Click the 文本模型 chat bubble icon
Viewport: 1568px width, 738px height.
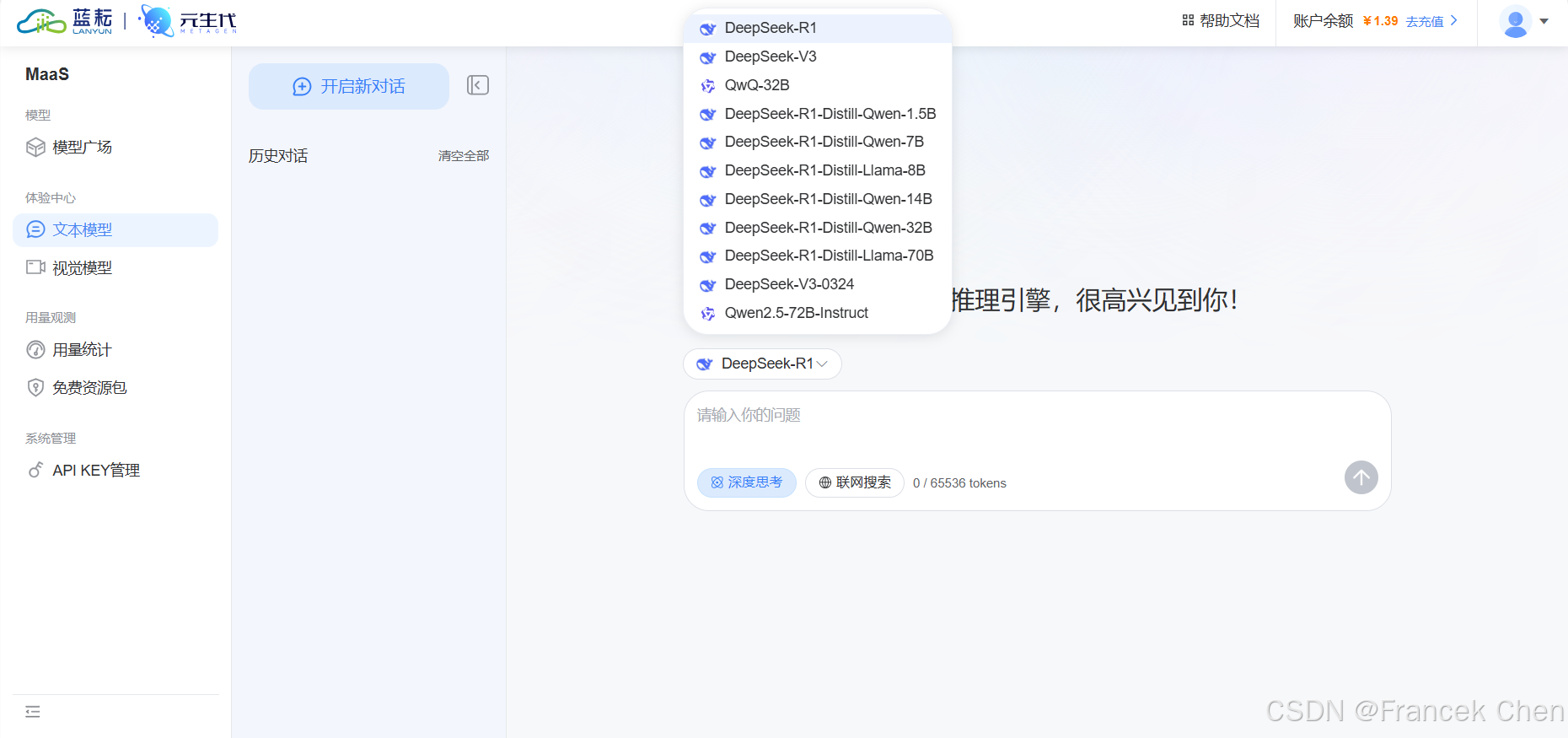[x=35, y=229]
